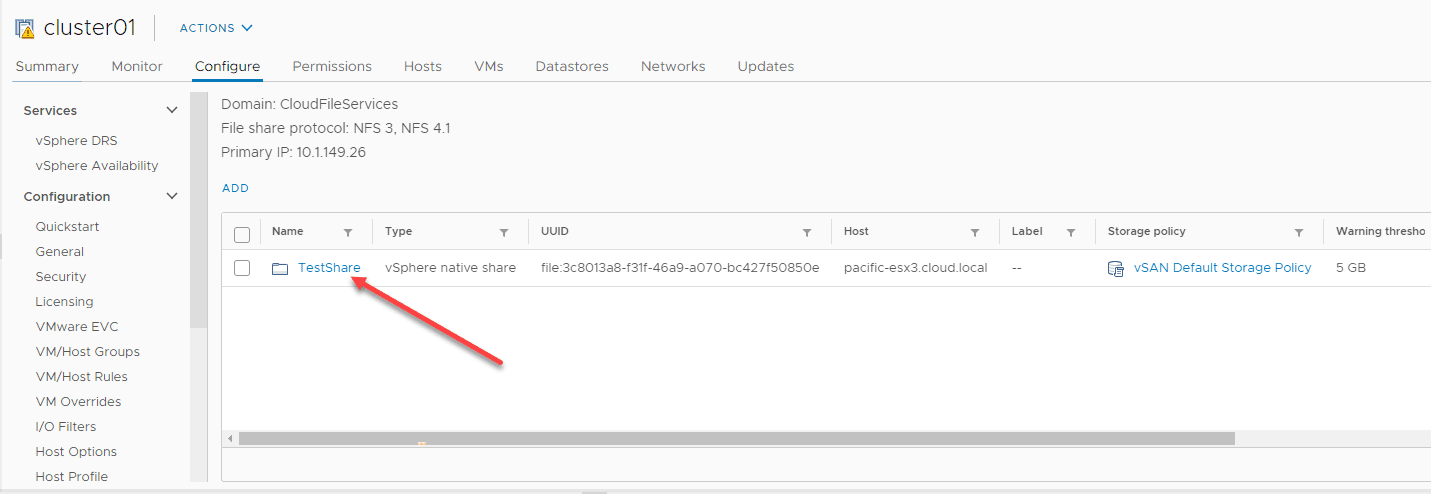1431x494 pixels.
Task: Sort by the Storage policy column header
Action: (1147, 231)
